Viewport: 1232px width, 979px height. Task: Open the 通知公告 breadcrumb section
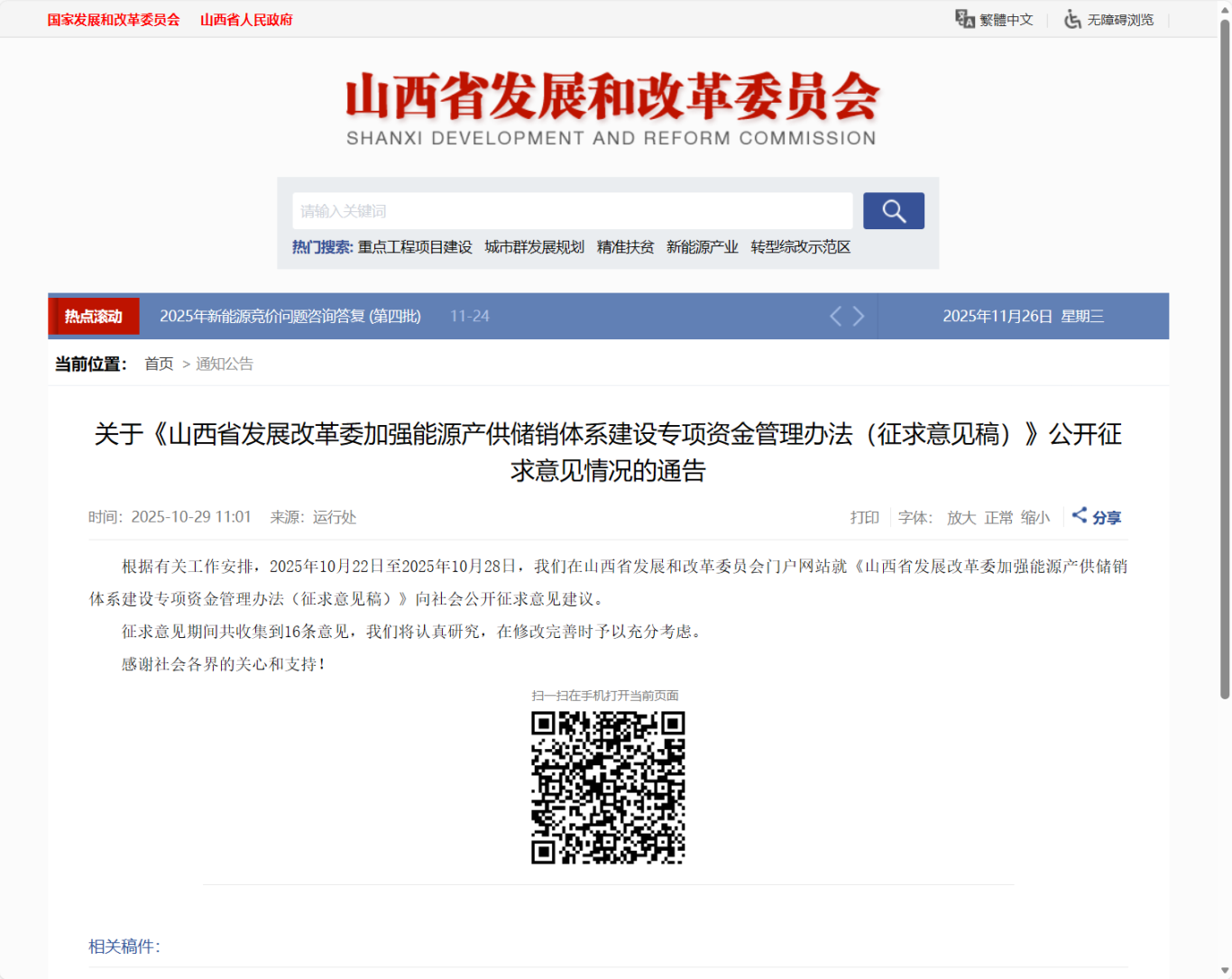[x=224, y=364]
